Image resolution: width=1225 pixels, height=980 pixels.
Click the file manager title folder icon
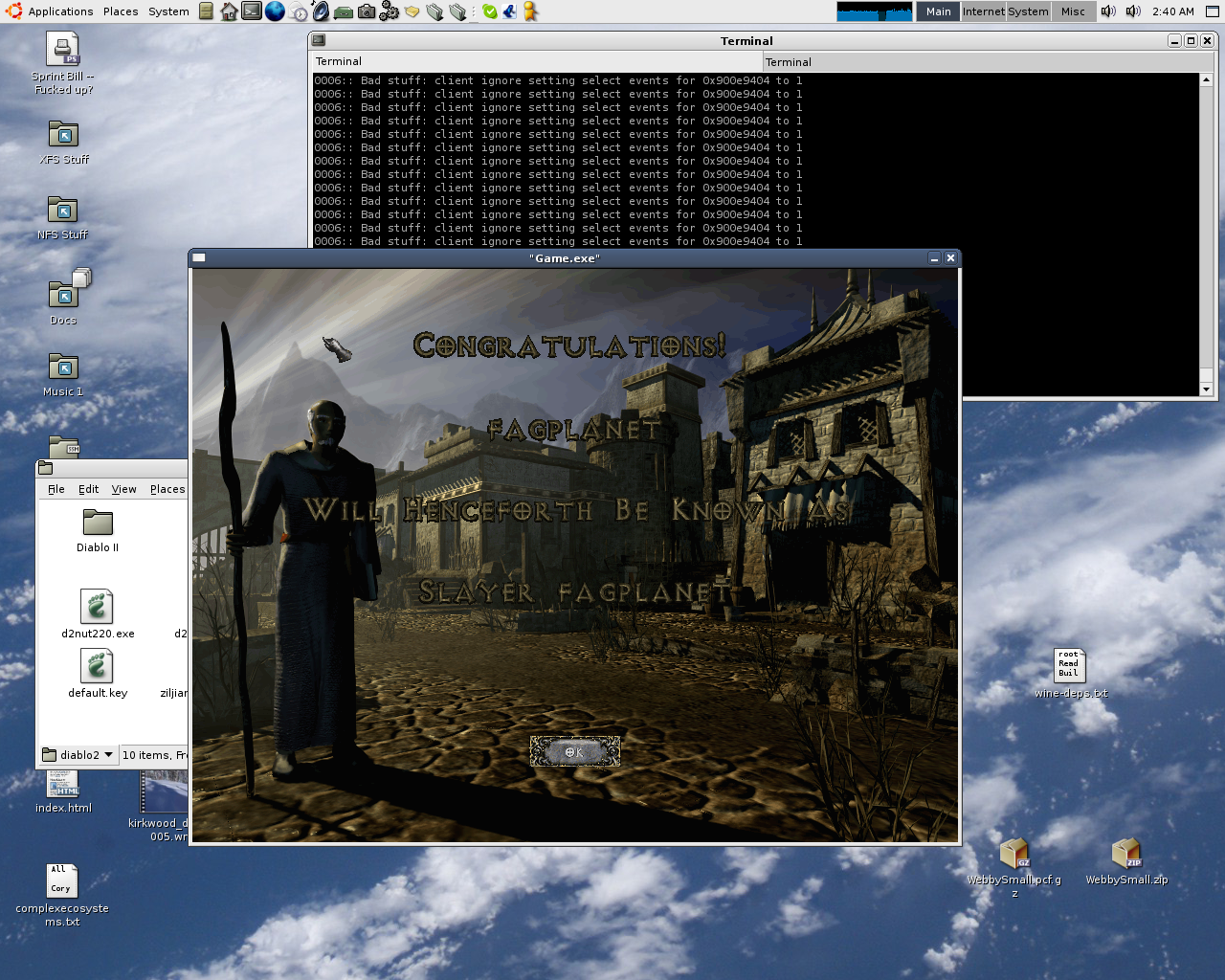click(45, 468)
